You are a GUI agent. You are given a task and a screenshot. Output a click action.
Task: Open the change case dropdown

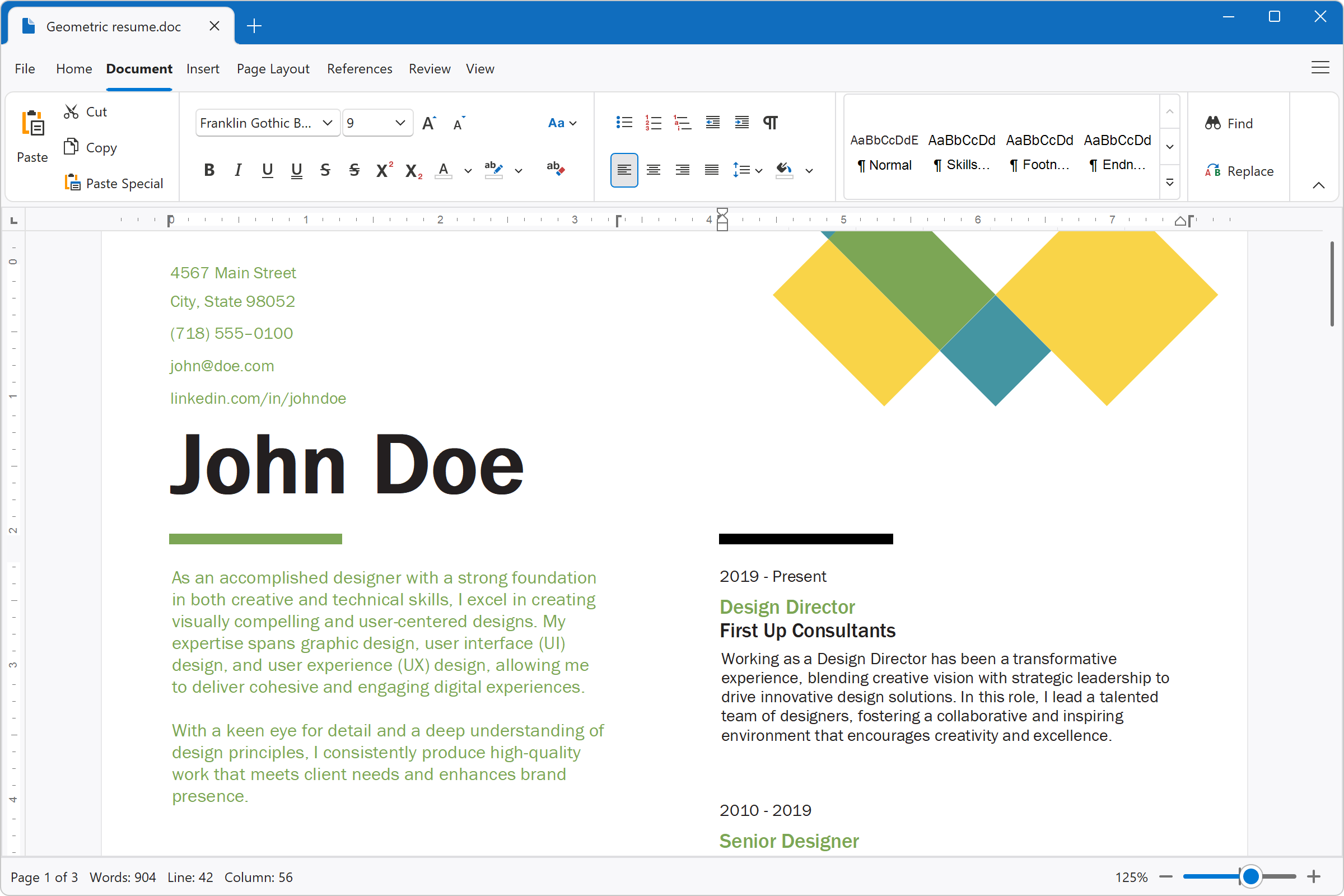point(562,122)
